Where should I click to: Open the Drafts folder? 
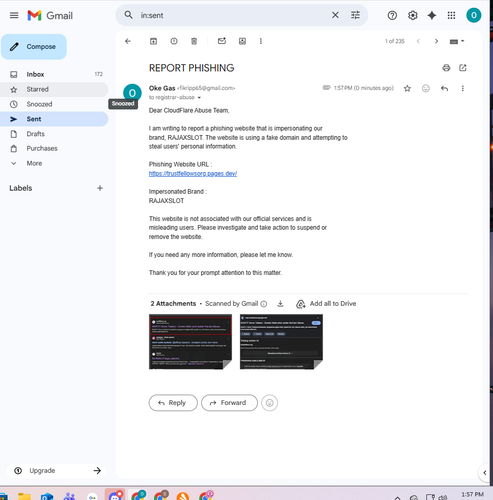coord(54,134)
